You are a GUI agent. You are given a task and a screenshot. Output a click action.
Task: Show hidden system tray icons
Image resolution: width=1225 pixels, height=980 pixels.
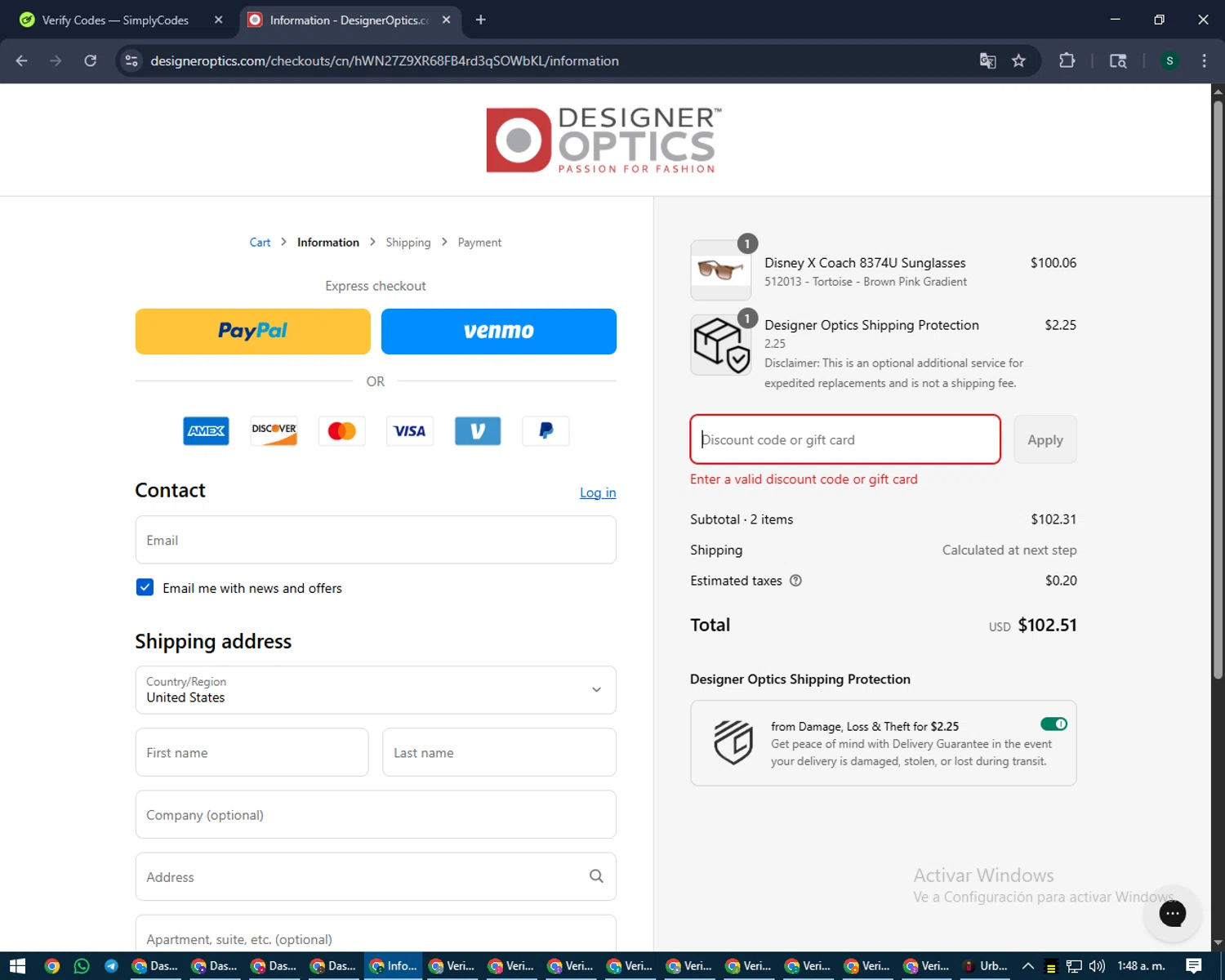[1028, 966]
